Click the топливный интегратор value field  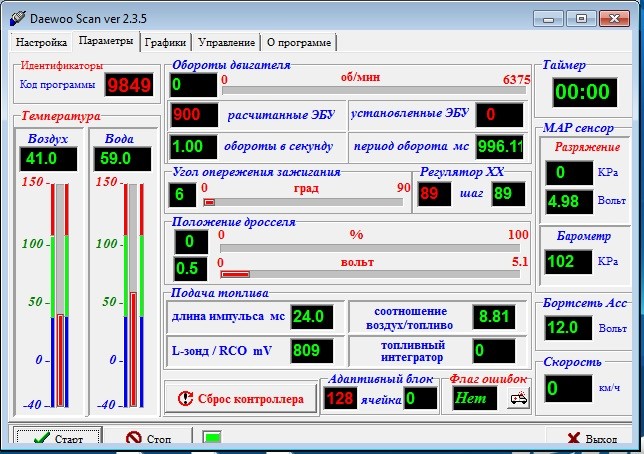tap(494, 351)
